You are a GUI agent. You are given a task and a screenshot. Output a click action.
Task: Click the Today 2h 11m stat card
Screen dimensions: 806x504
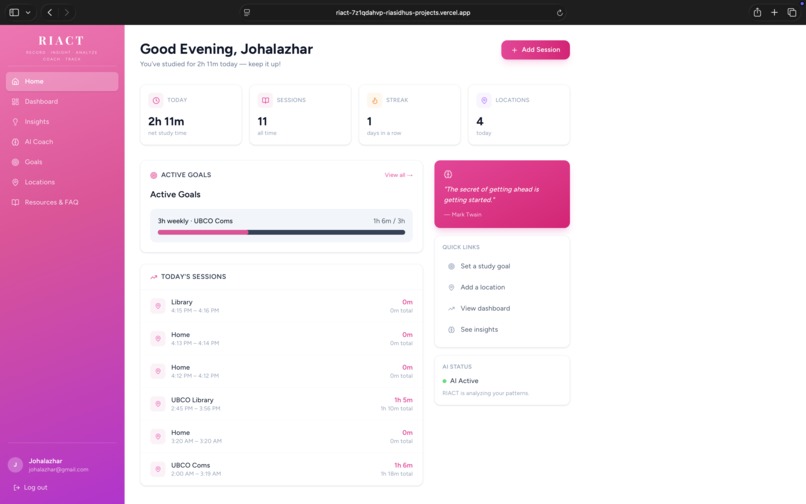pyautogui.click(x=191, y=115)
